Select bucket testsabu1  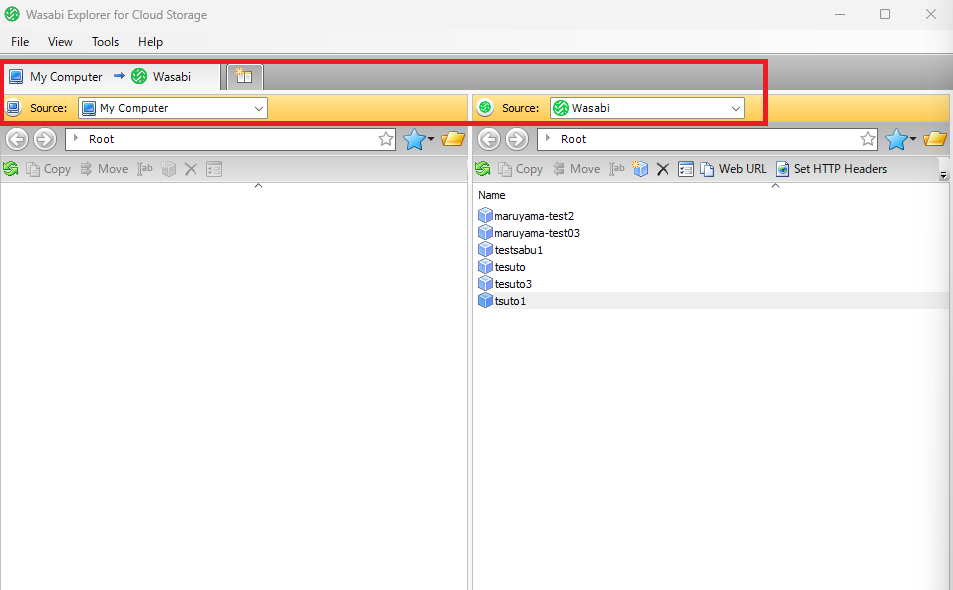(x=511, y=250)
